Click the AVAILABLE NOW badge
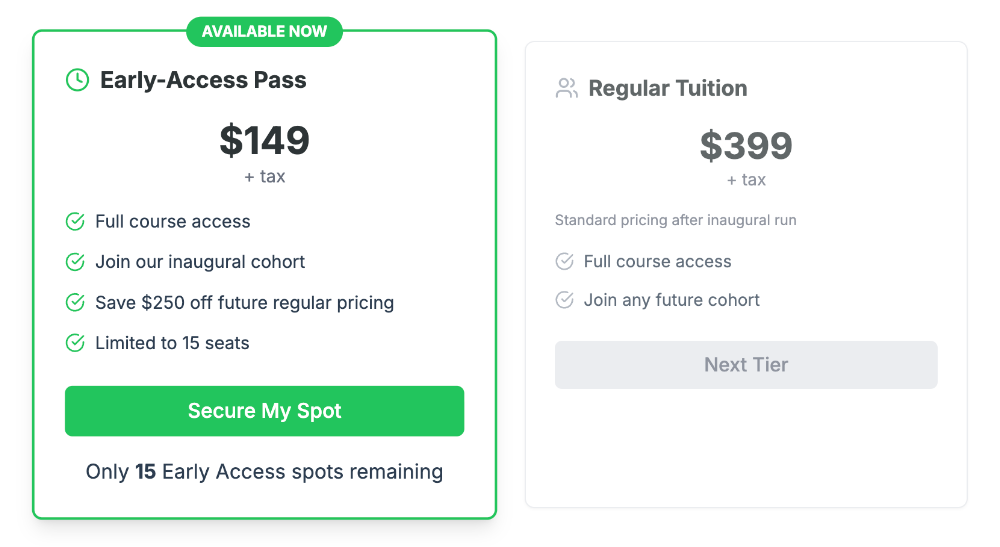The height and width of the screenshot is (547, 1000). [x=264, y=31]
